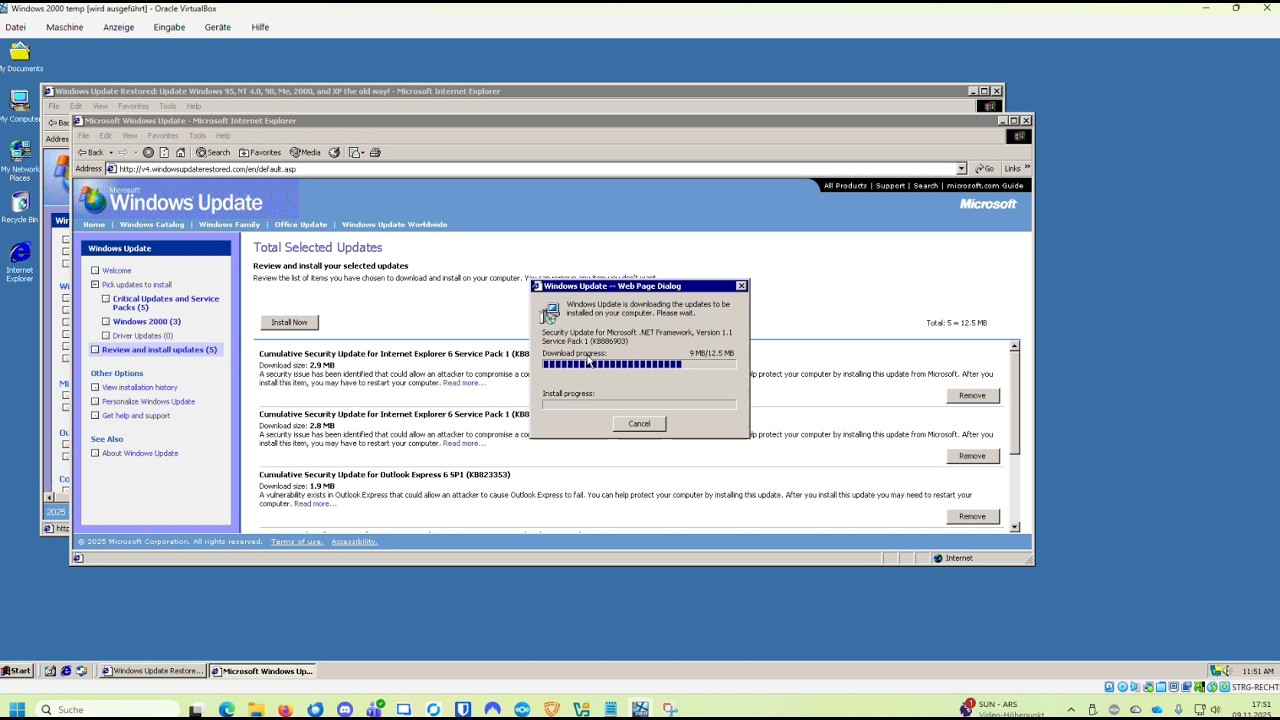Click the Home icon in IE toolbar

[180, 152]
